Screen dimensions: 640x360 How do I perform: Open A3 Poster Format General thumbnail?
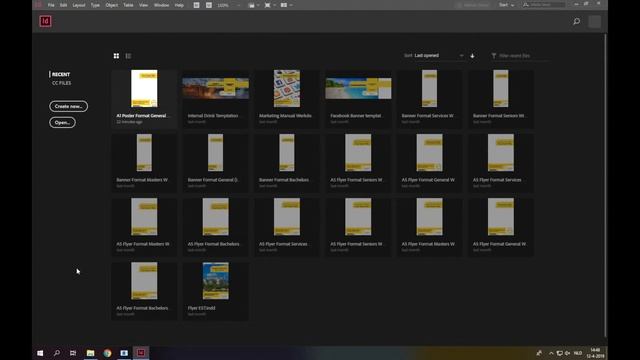coord(144,88)
